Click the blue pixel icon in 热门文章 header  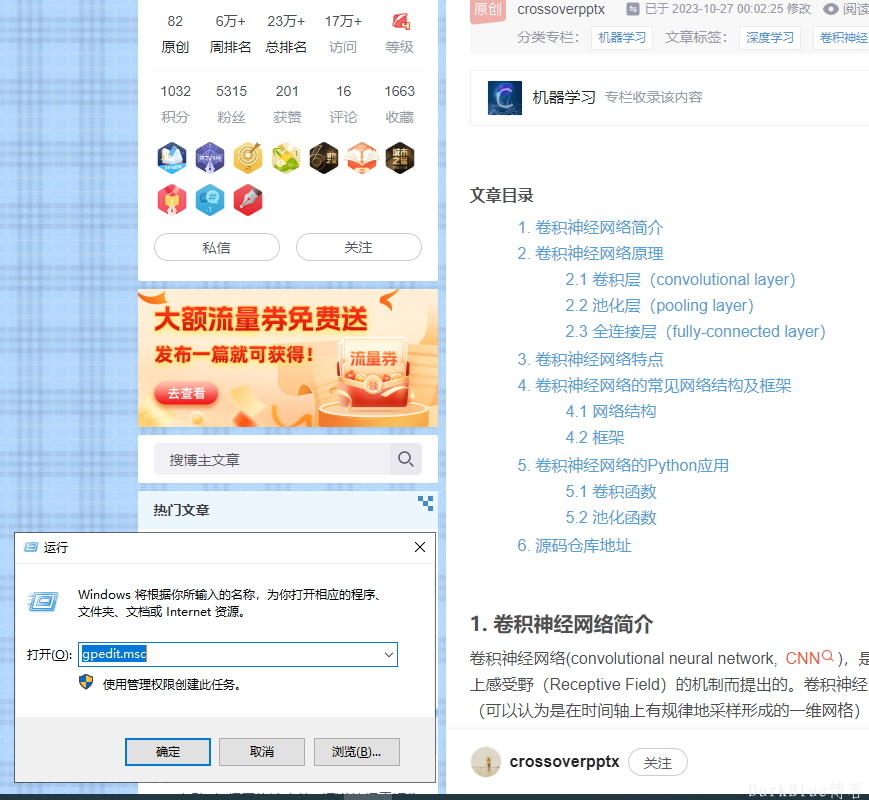426,503
